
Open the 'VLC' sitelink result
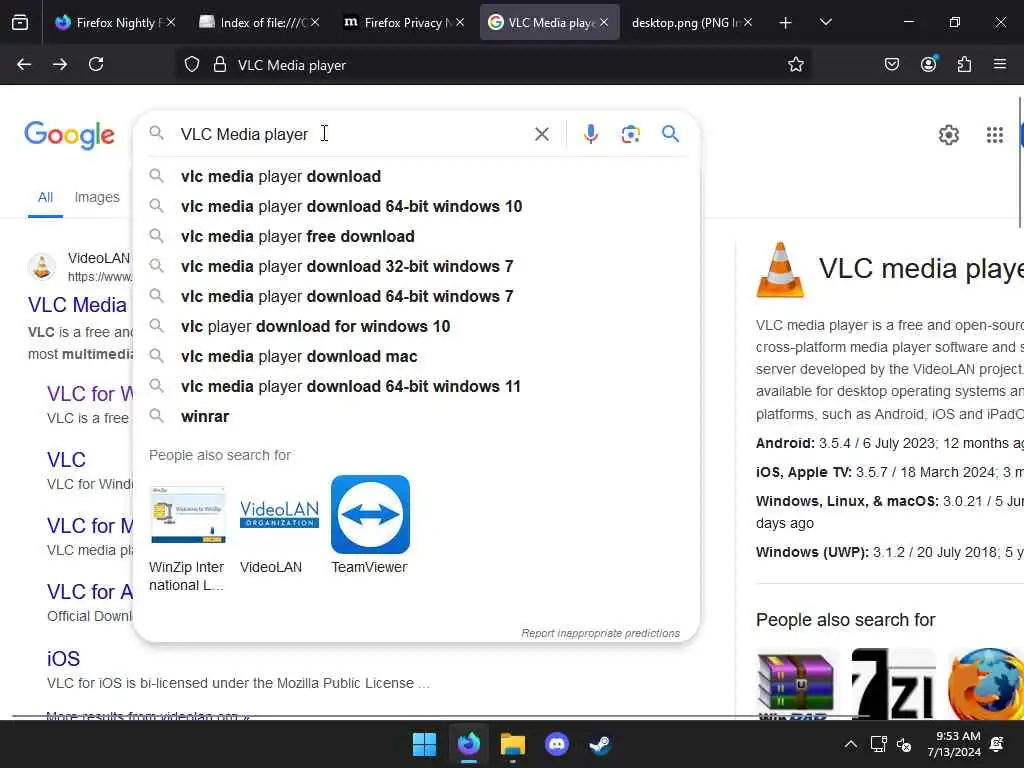tap(66, 460)
